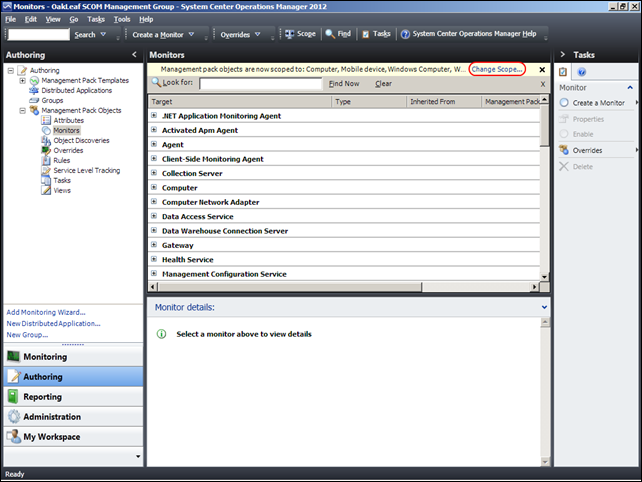The width and height of the screenshot is (642, 482).
Task: Select Views node in tree
Action: [x=62, y=190]
